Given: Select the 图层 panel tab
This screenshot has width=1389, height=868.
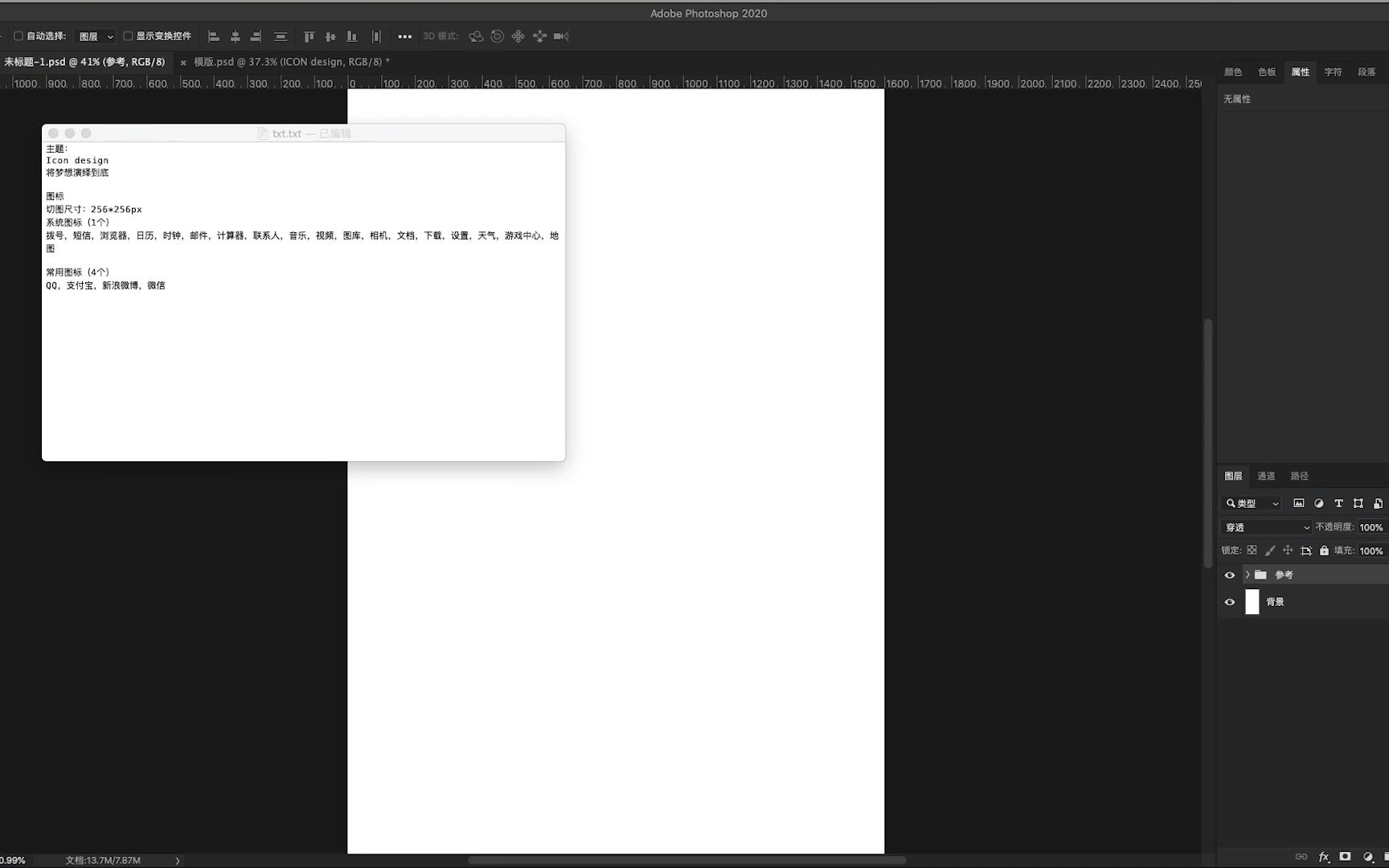Looking at the screenshot, I should pos(1233,476).
